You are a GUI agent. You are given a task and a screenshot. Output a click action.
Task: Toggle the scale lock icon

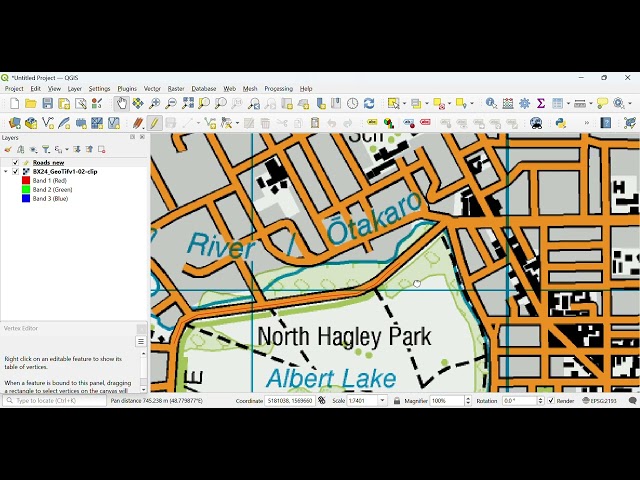click(x=397, y=401)
